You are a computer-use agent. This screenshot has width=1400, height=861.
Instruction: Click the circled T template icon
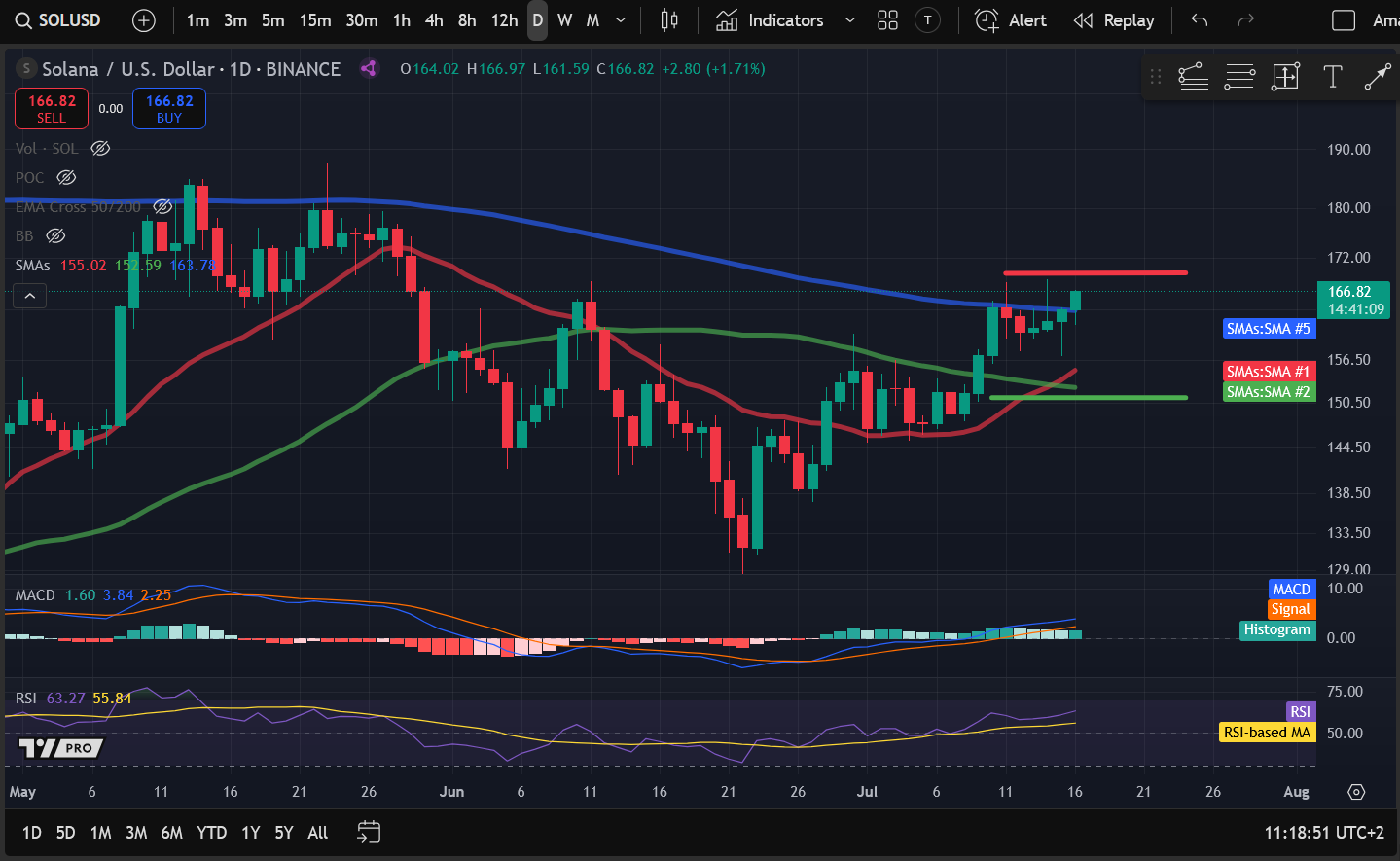(928, 20)
